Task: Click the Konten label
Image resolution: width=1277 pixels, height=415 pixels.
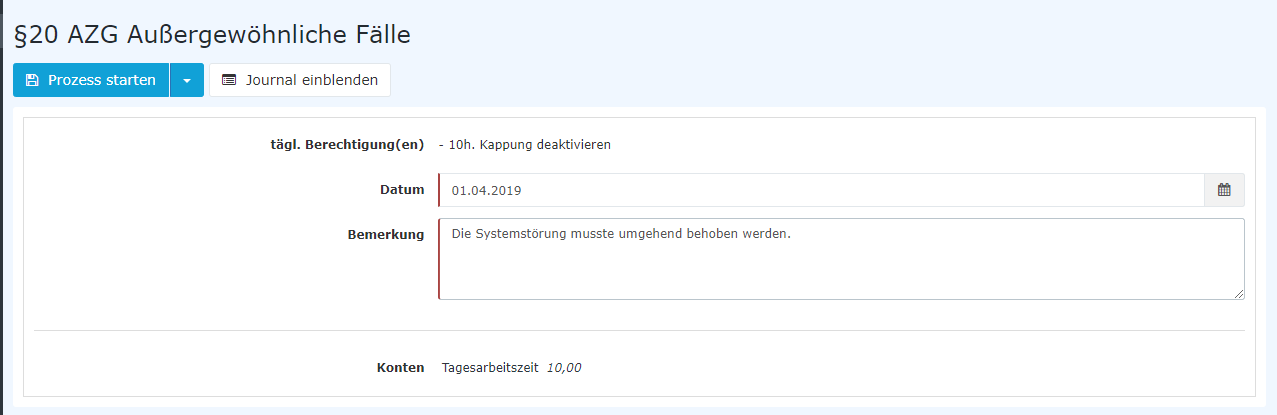Action: pyautogui.click(x=401, y=367)
